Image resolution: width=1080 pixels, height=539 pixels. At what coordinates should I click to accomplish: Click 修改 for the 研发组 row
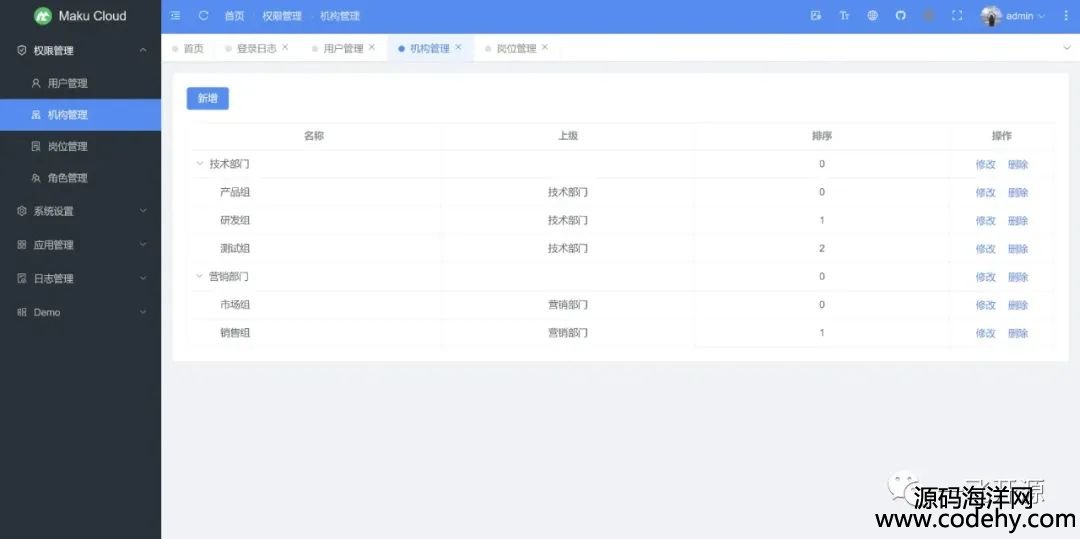coord(985,221)
